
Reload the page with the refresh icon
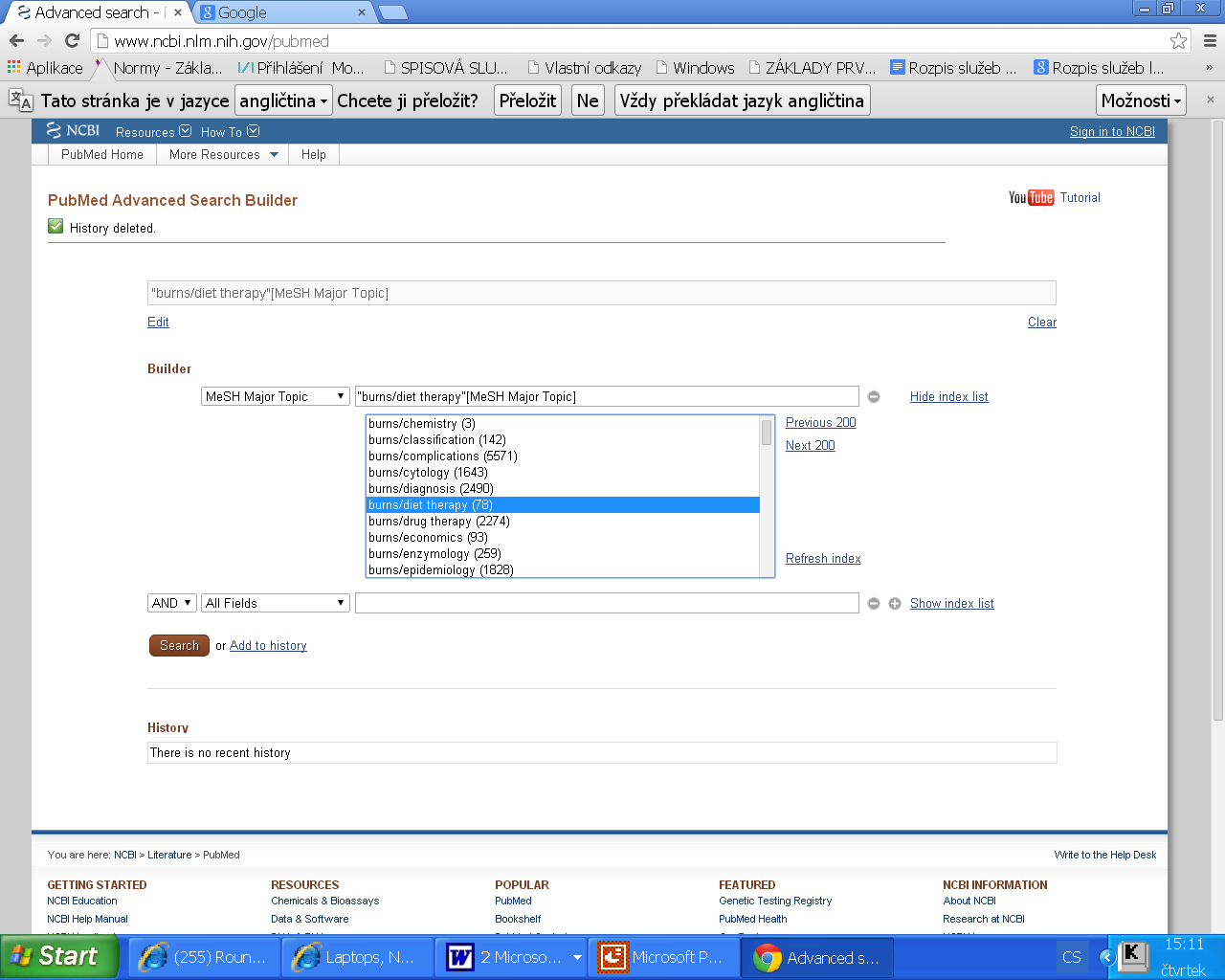tap(72, 40)
